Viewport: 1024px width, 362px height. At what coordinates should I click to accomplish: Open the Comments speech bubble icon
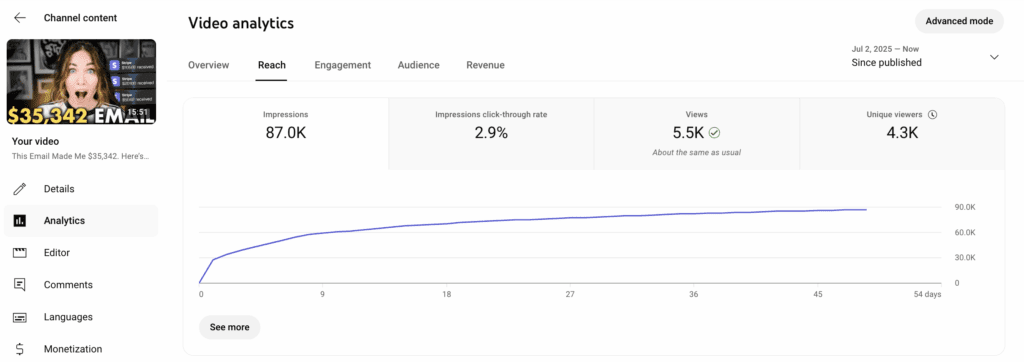[x=20, y=285]
